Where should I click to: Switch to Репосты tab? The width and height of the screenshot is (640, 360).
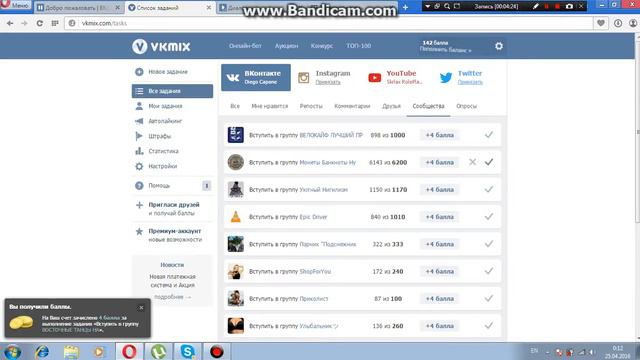tap(311, 106)
